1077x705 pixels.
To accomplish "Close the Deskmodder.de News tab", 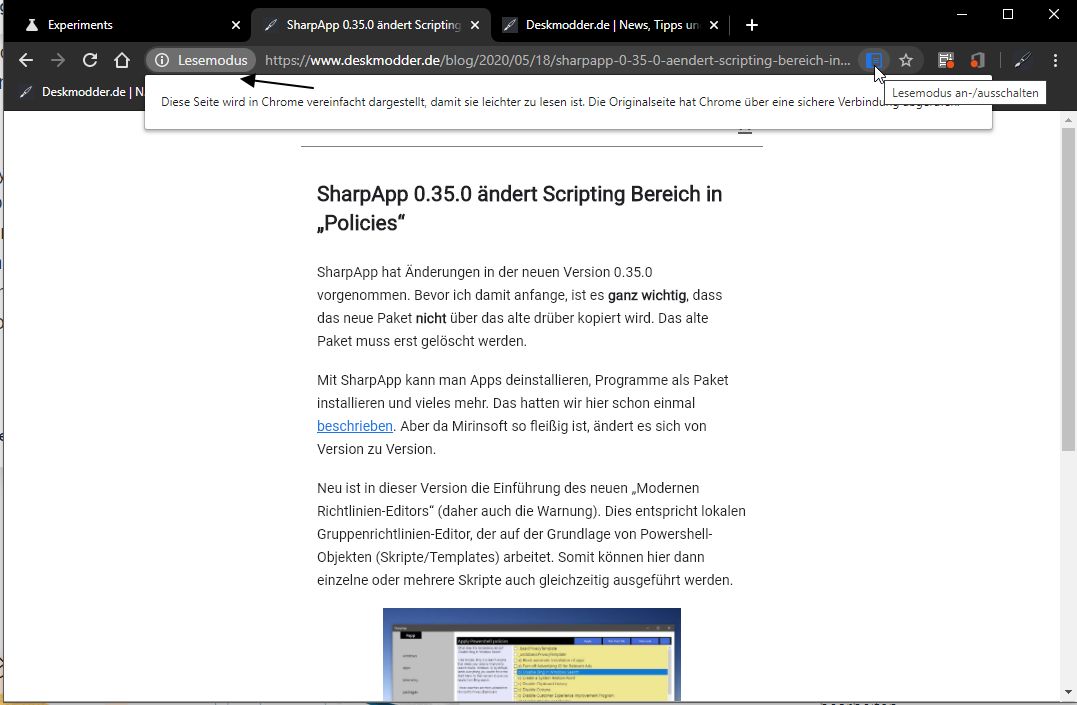I will pyautogui.click(x=714, y=25).
